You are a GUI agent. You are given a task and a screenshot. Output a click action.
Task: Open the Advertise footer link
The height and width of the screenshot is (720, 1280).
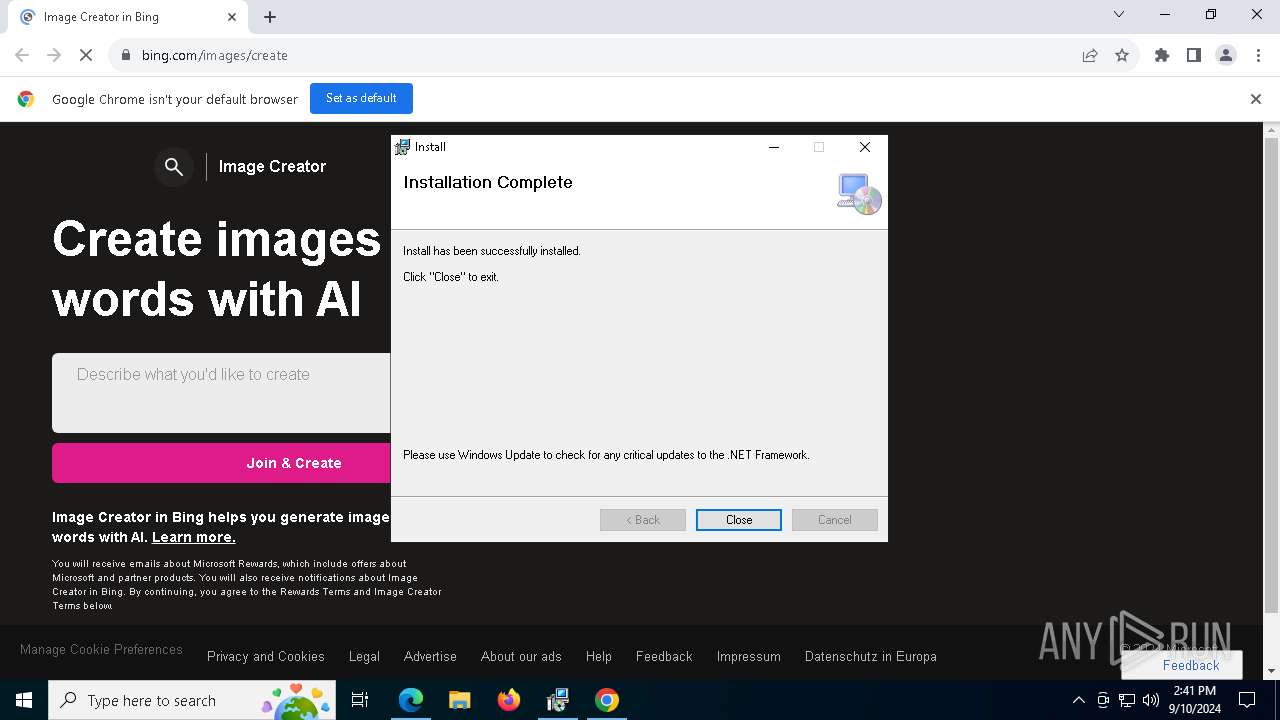(430, 657)
